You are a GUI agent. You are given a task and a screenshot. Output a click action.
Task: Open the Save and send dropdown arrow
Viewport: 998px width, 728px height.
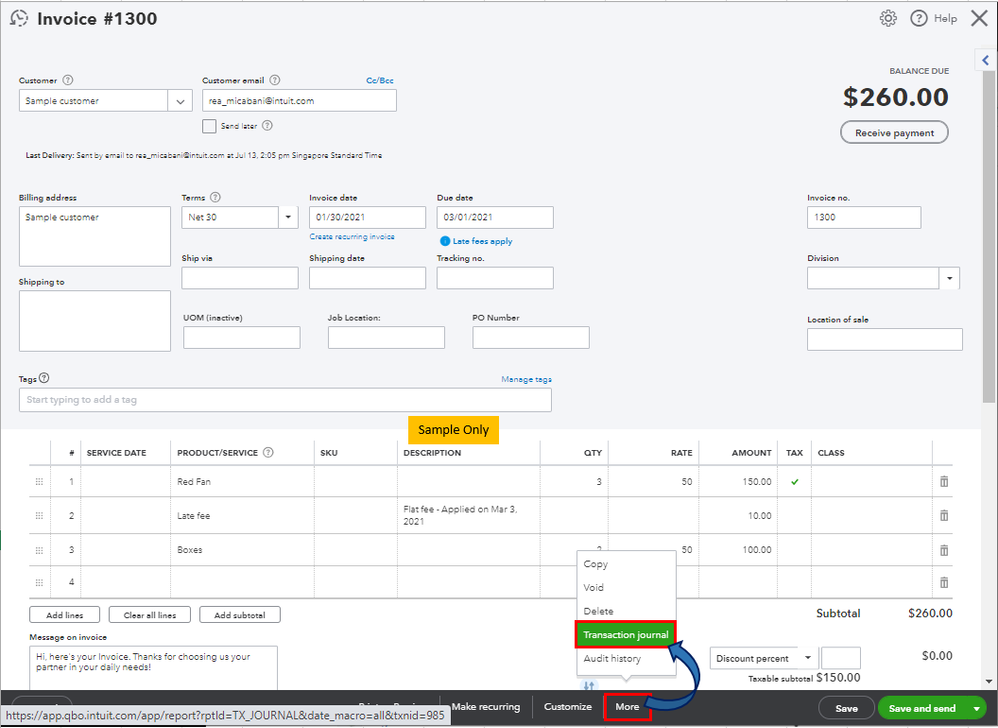[x=977, y=708]
